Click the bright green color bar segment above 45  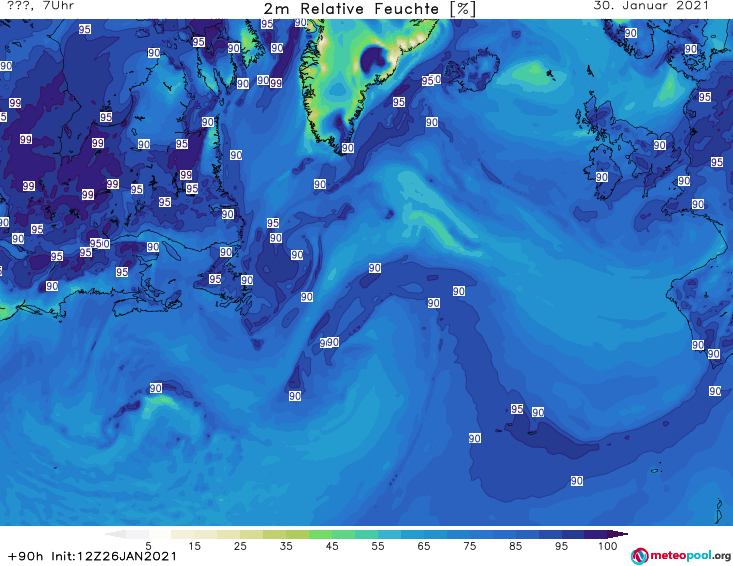tap(320, 534)
